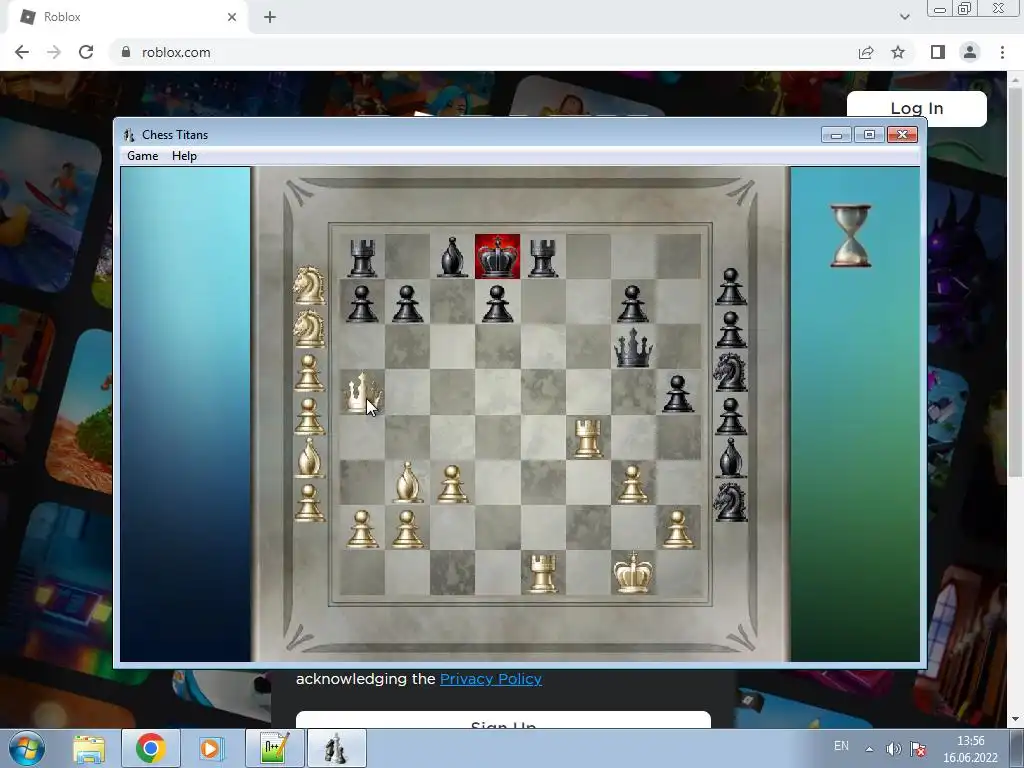Select the black queen on g6
The height and width of the screenshot is (768, 1024).
pos(633,347)
